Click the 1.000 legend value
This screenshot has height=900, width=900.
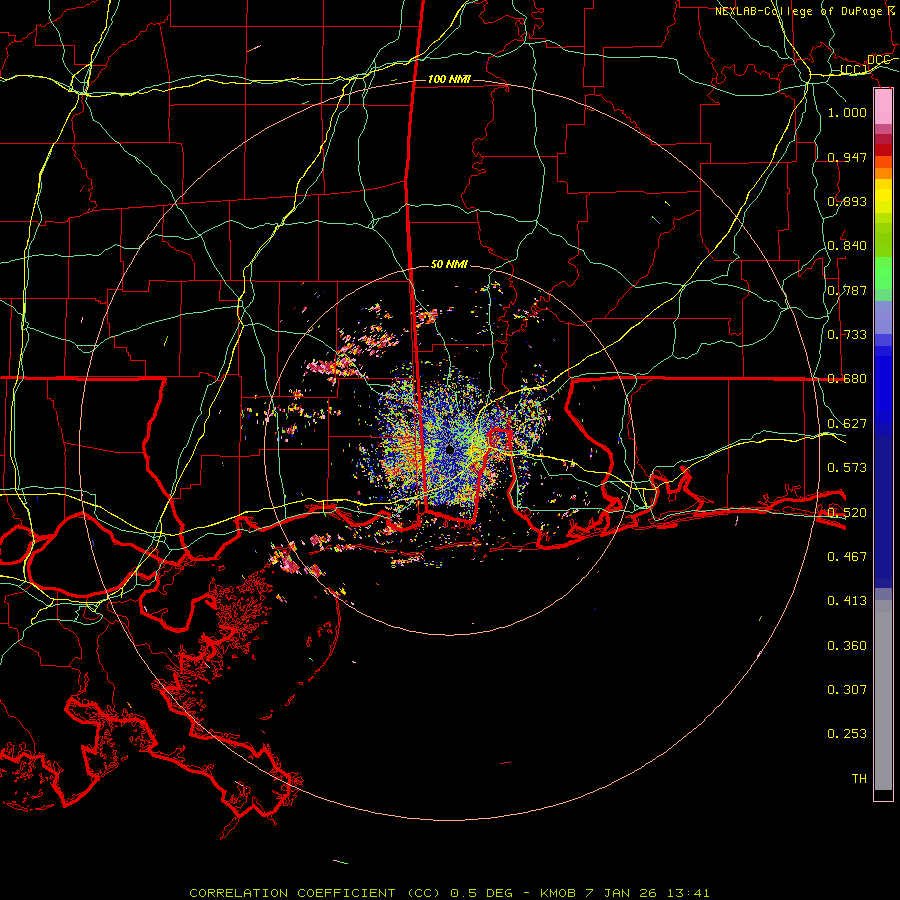847,112
